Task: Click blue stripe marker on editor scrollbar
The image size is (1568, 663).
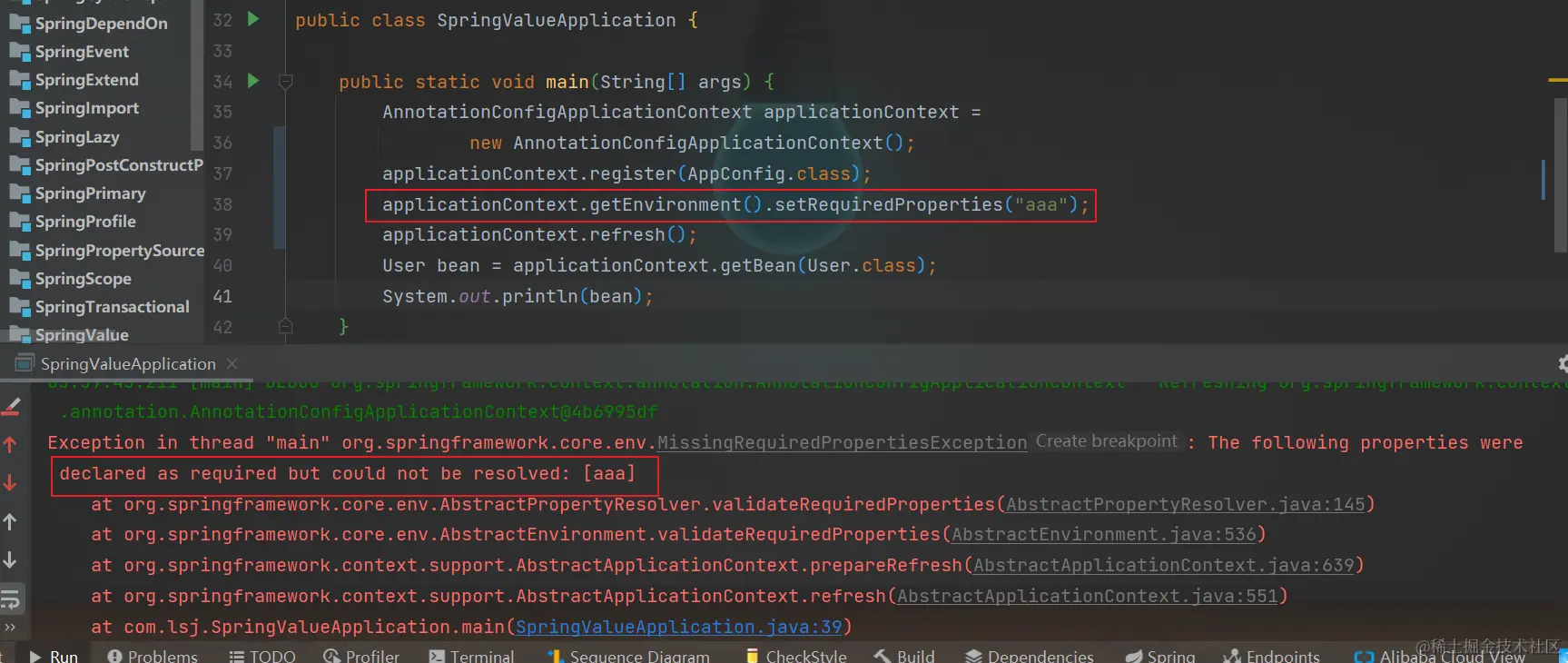Action: pyautogui.click(x=1543, y=180)
